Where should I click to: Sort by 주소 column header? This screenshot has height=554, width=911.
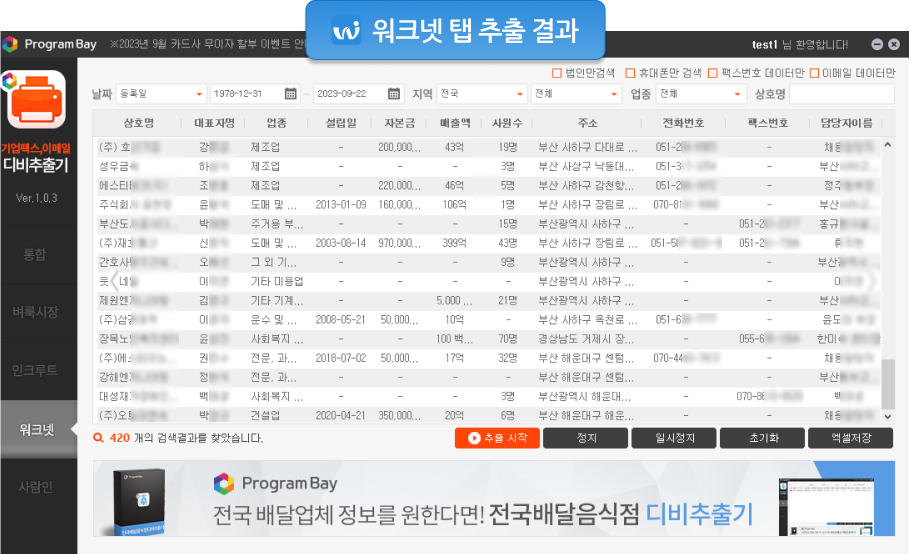[x=587, y=123]
